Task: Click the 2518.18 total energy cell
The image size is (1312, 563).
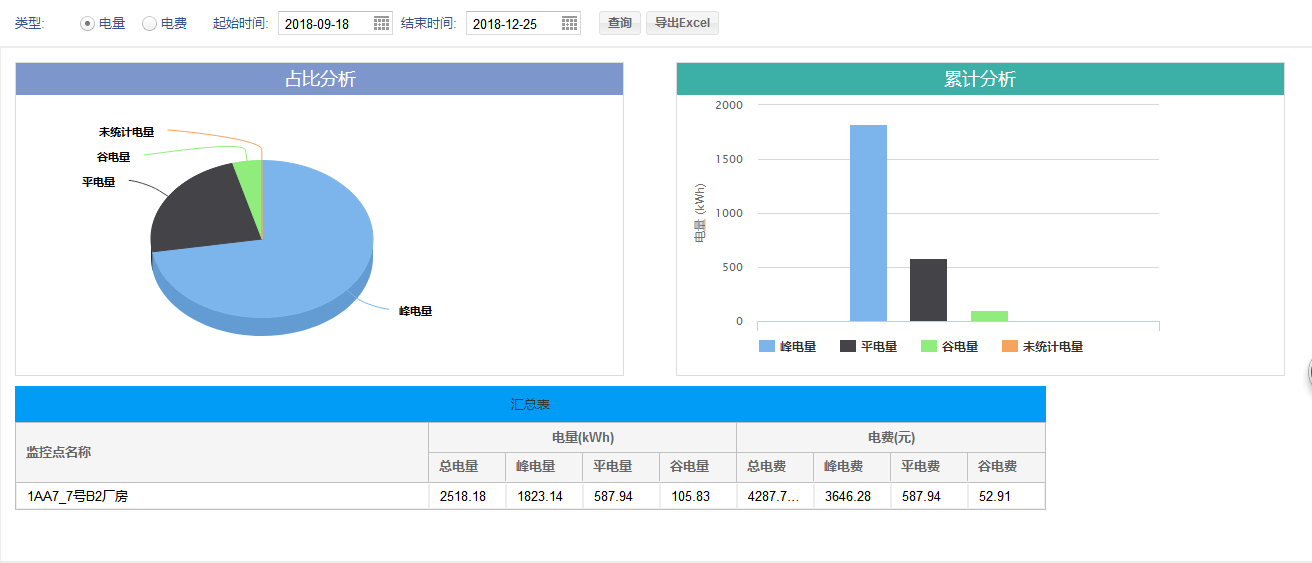Action: (467, 496)
